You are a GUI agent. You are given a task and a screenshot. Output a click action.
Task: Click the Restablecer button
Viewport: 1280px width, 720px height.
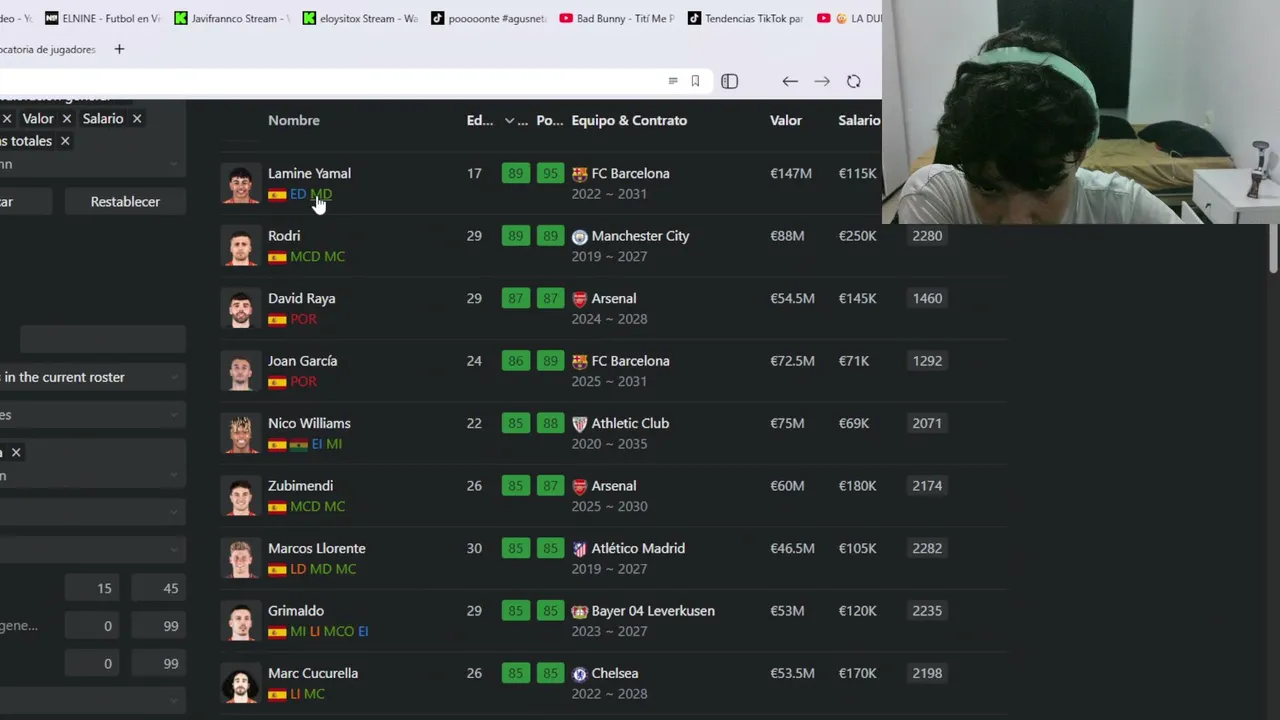(125, 201)
